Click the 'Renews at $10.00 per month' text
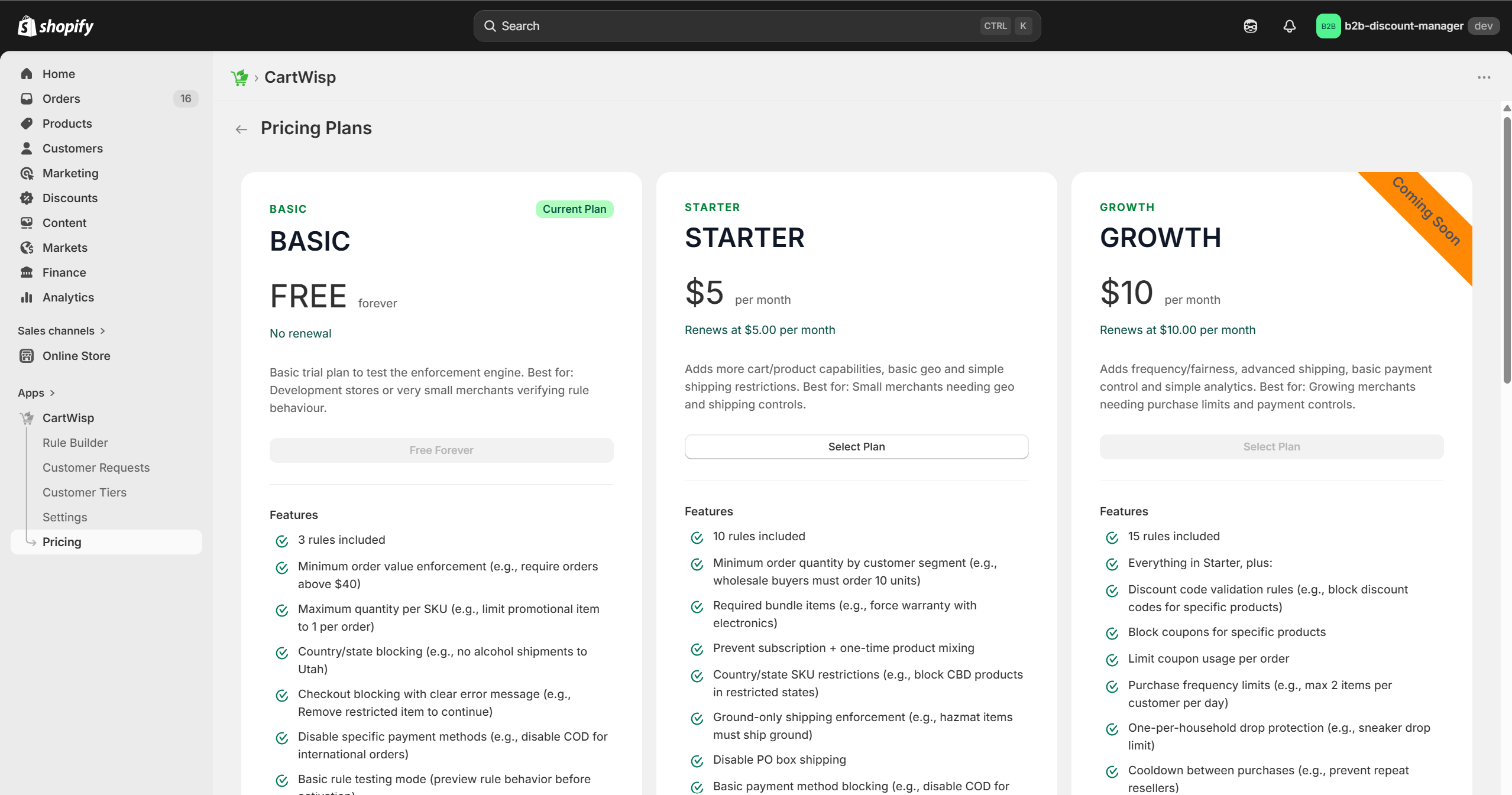 tap(1177, 330)
